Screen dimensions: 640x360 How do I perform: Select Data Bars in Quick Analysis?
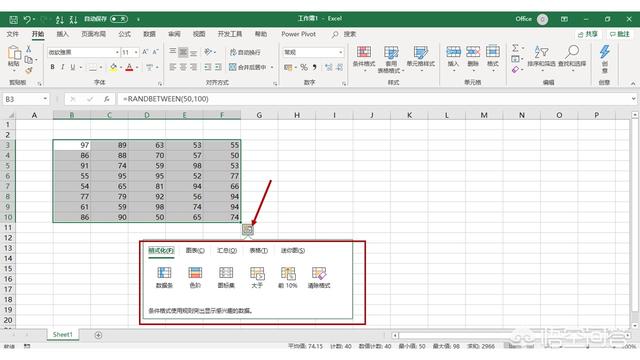pyautogui.click(x=164, y=277)
